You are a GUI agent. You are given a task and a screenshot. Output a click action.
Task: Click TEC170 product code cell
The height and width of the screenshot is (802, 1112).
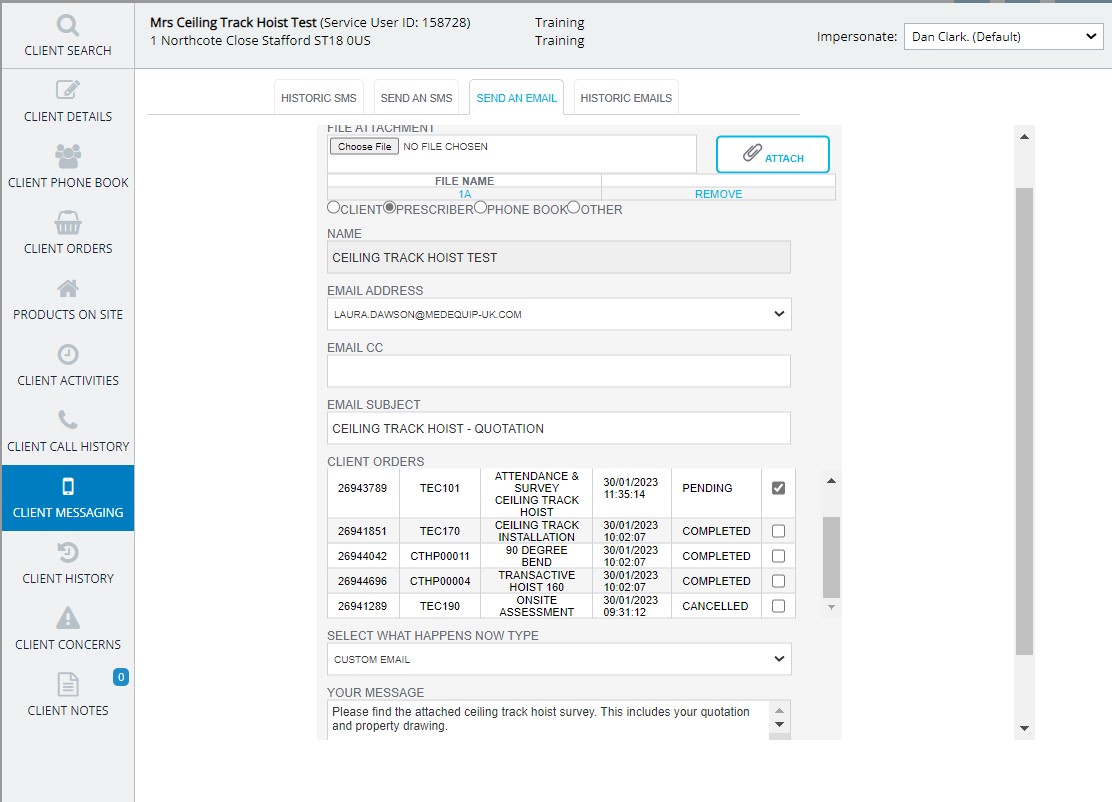[440, 531]
